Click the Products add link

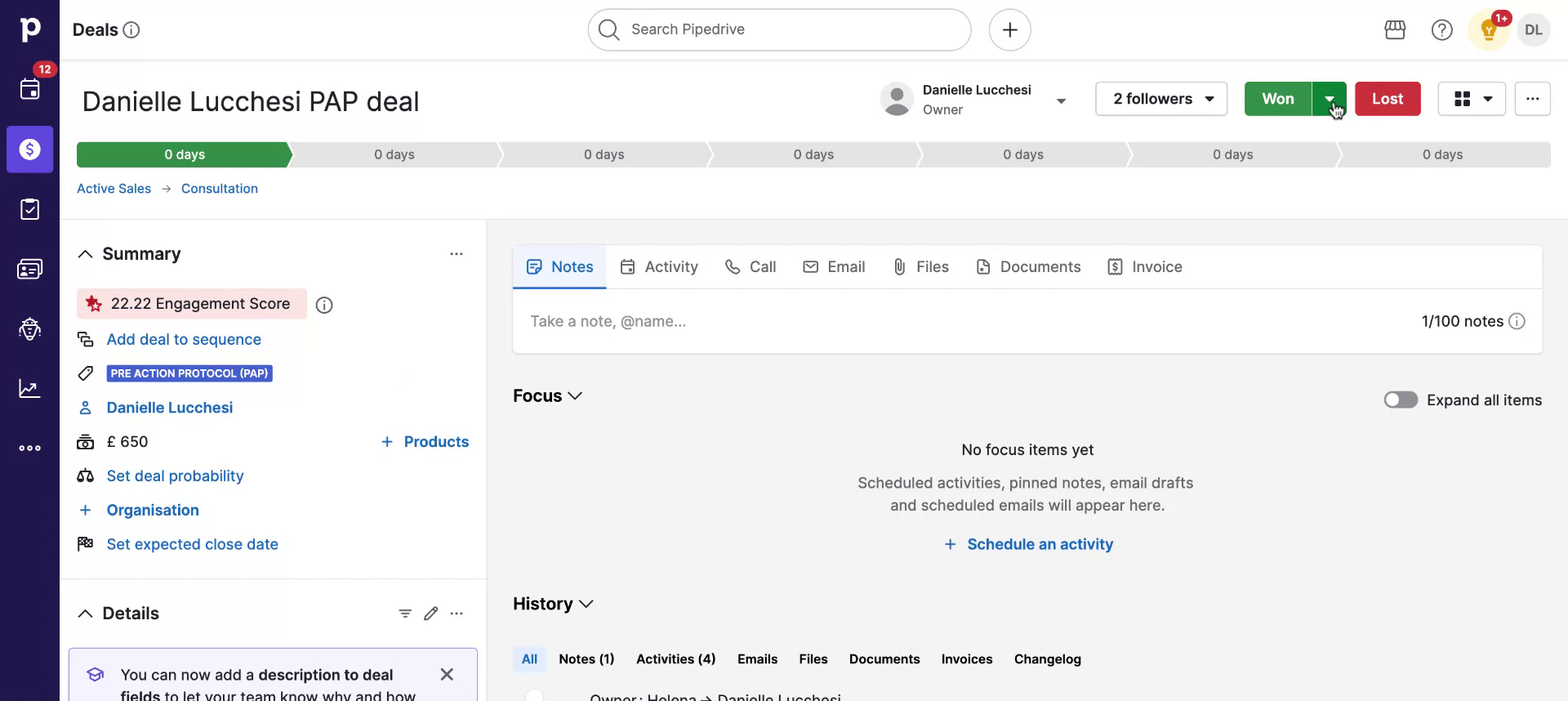click(x=425, y=442)
